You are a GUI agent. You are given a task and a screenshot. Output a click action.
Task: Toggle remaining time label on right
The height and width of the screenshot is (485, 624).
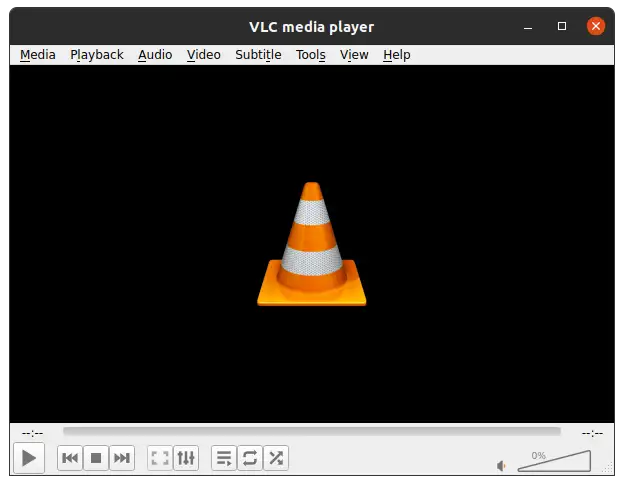(592, 433)
